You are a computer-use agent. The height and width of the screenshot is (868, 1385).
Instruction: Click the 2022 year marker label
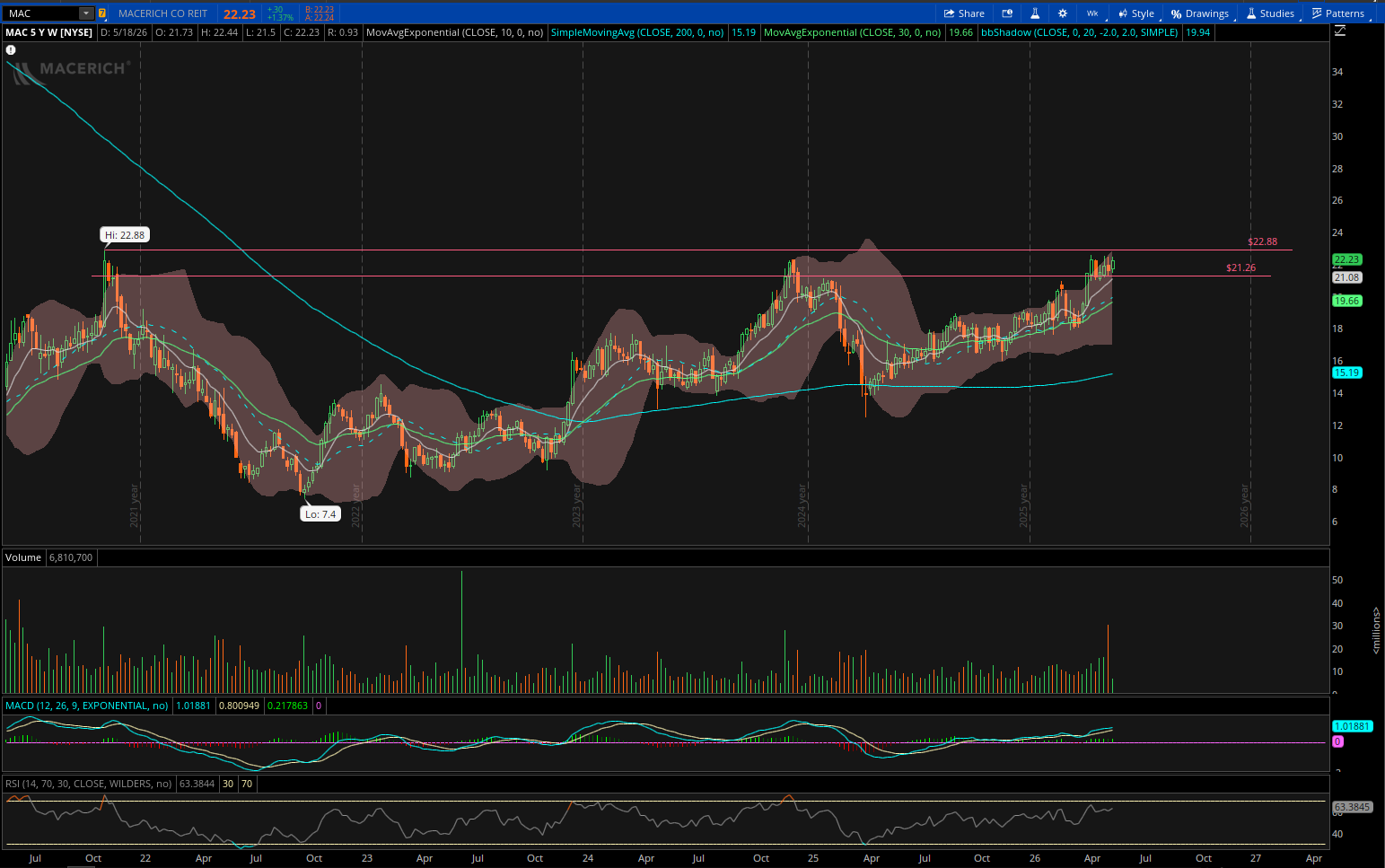coord(355,505)
